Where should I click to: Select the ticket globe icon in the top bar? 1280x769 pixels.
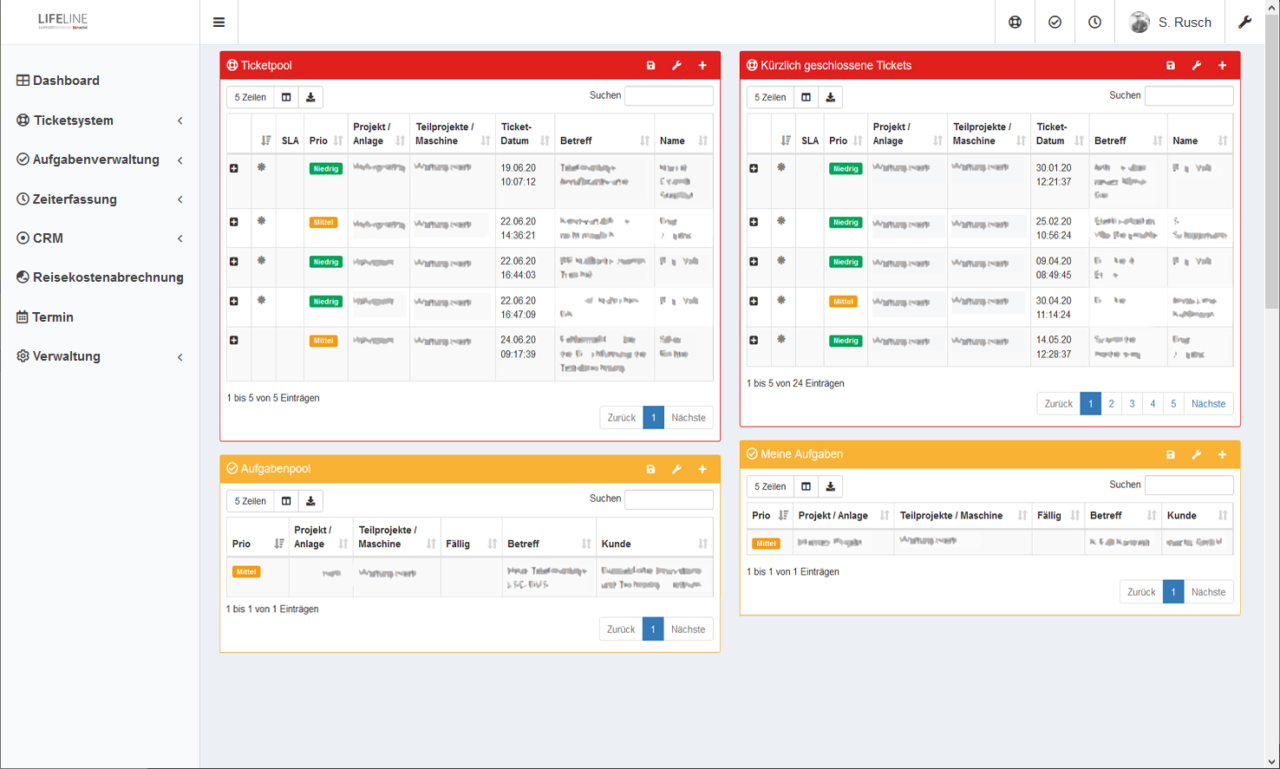point(1014,21)
